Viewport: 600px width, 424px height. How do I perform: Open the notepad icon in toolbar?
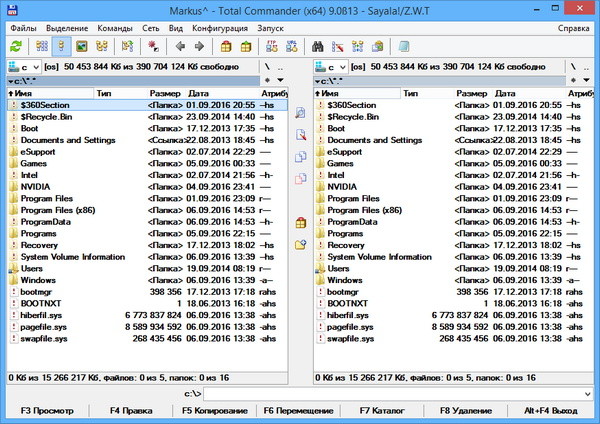(404, 47)
